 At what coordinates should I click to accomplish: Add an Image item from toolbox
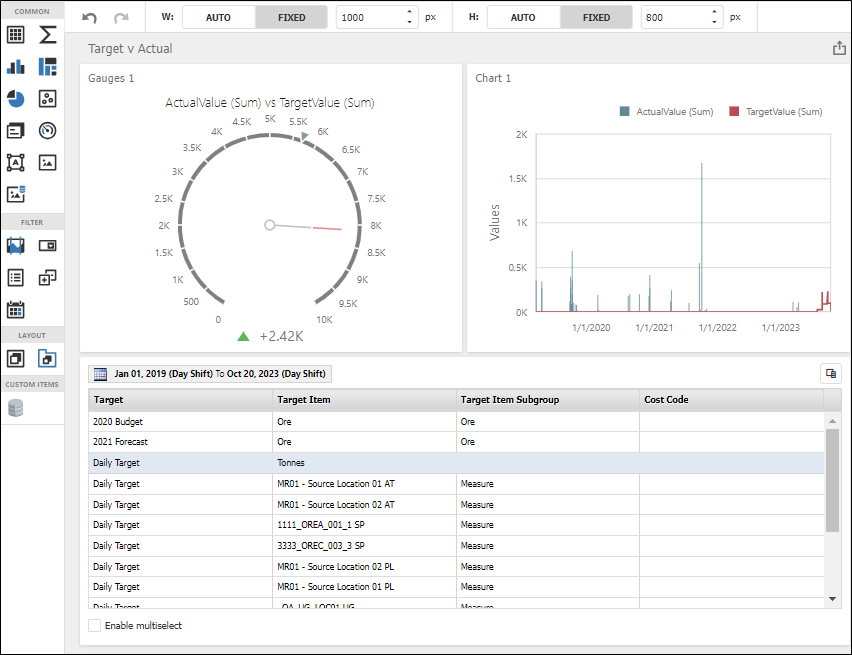[x=48, y=163]
